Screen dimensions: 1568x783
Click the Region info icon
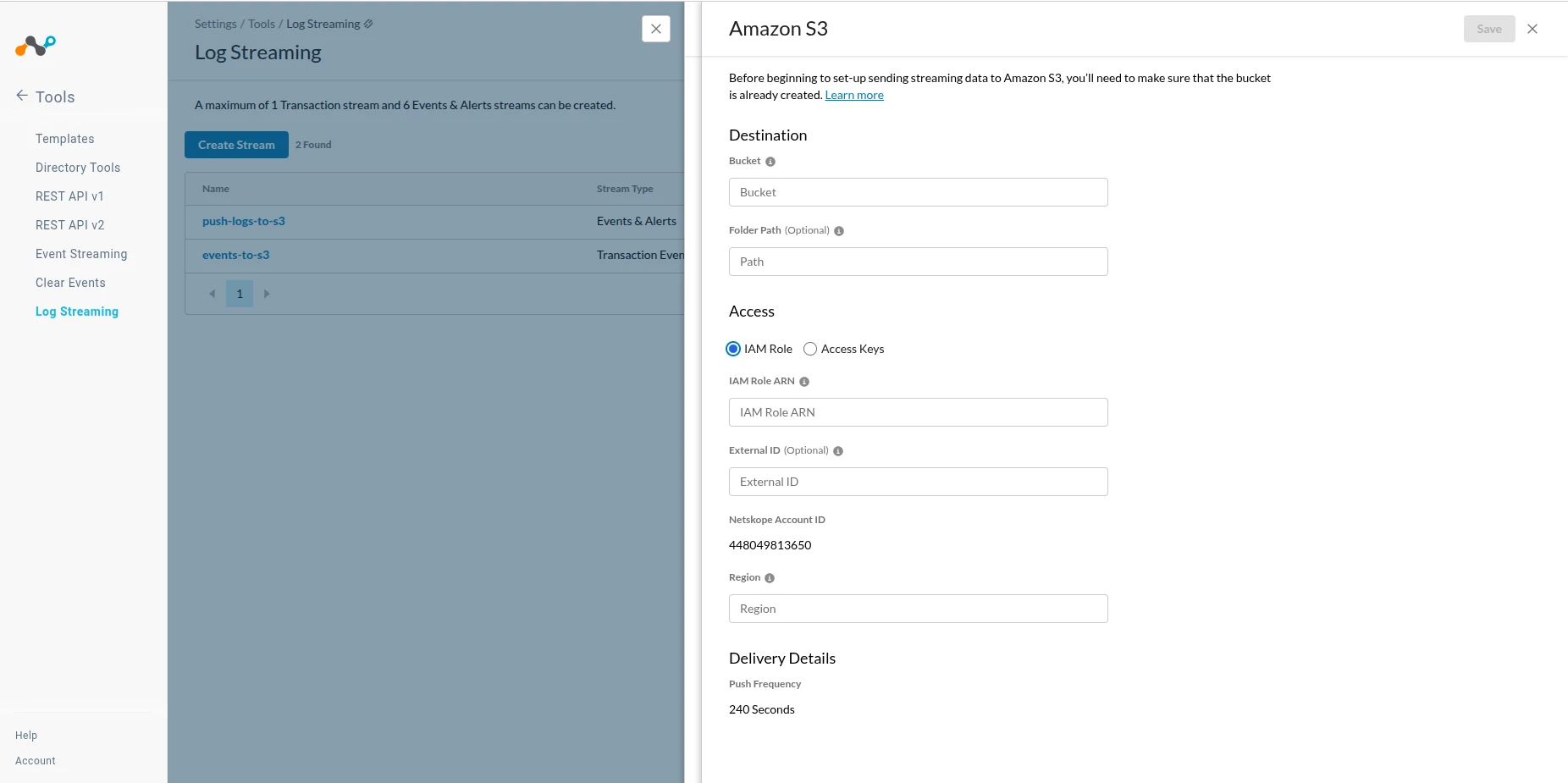(770, 578)
